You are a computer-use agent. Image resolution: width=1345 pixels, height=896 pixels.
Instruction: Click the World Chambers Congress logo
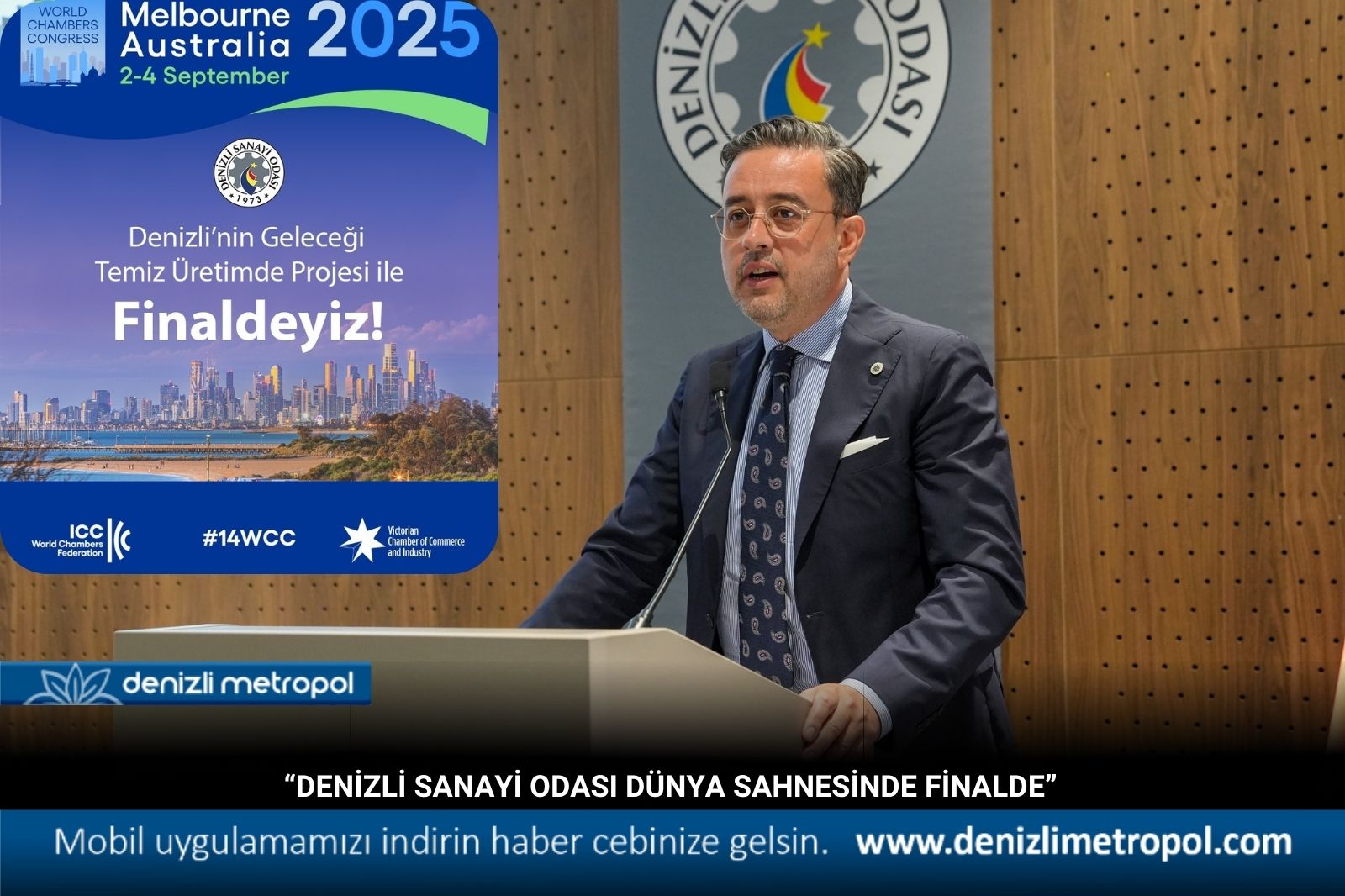[x=62, y=44]
